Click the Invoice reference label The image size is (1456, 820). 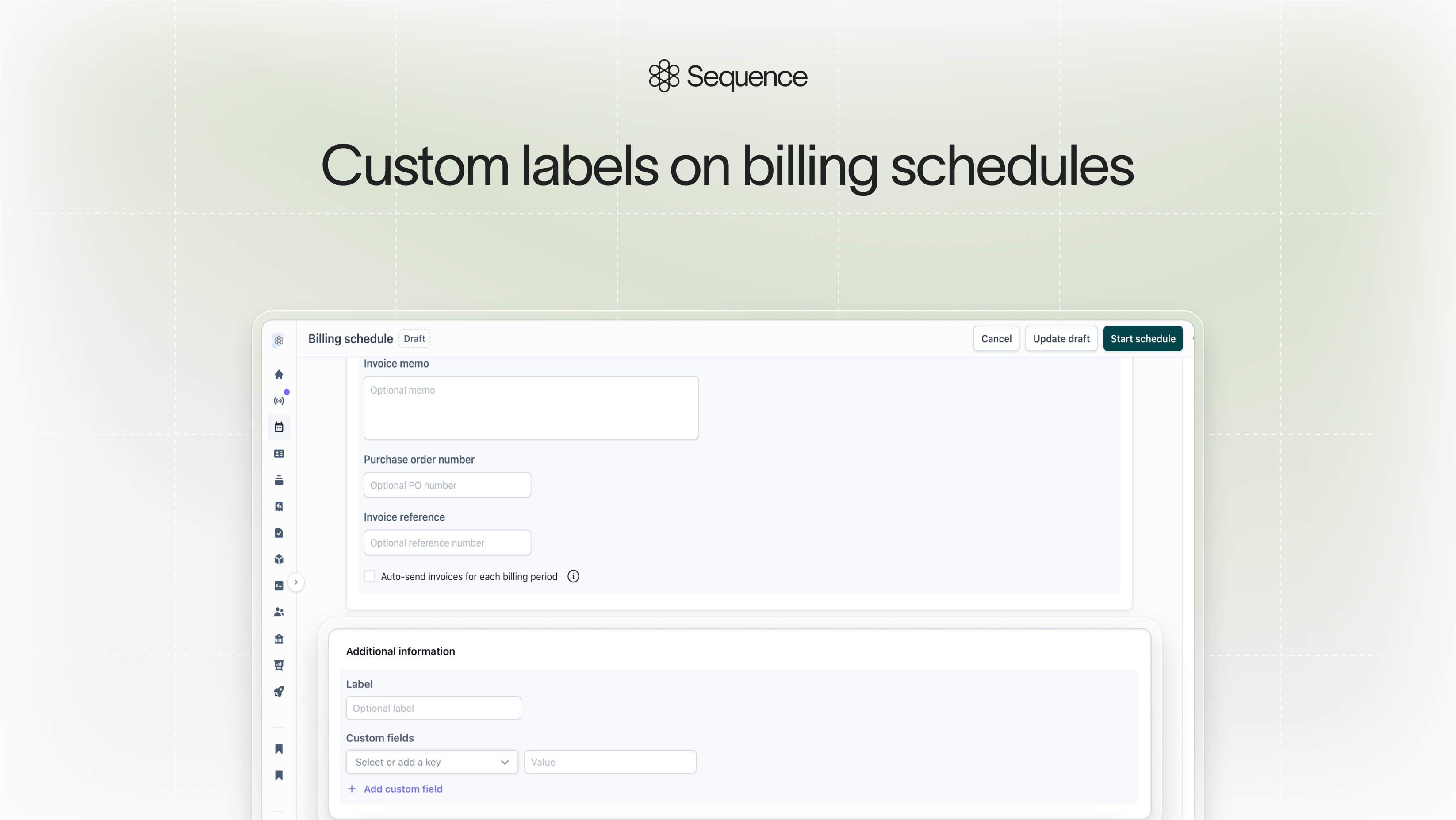404,517
